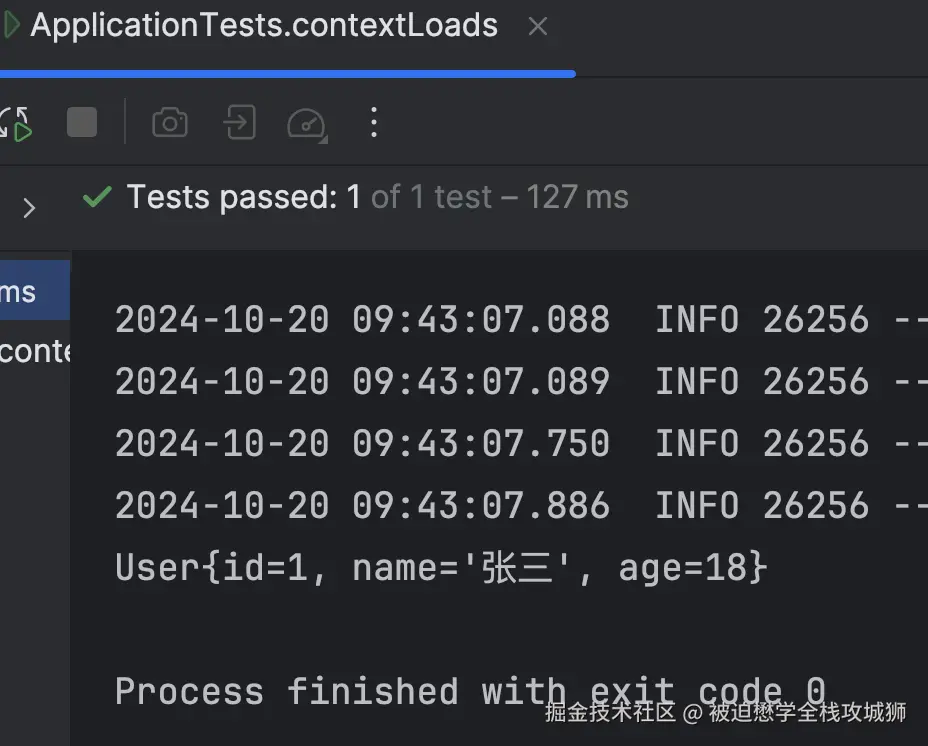The height and width of the screenshot is (746, 928).
Task: Click the User{id=1 output line
Action: 441,567
